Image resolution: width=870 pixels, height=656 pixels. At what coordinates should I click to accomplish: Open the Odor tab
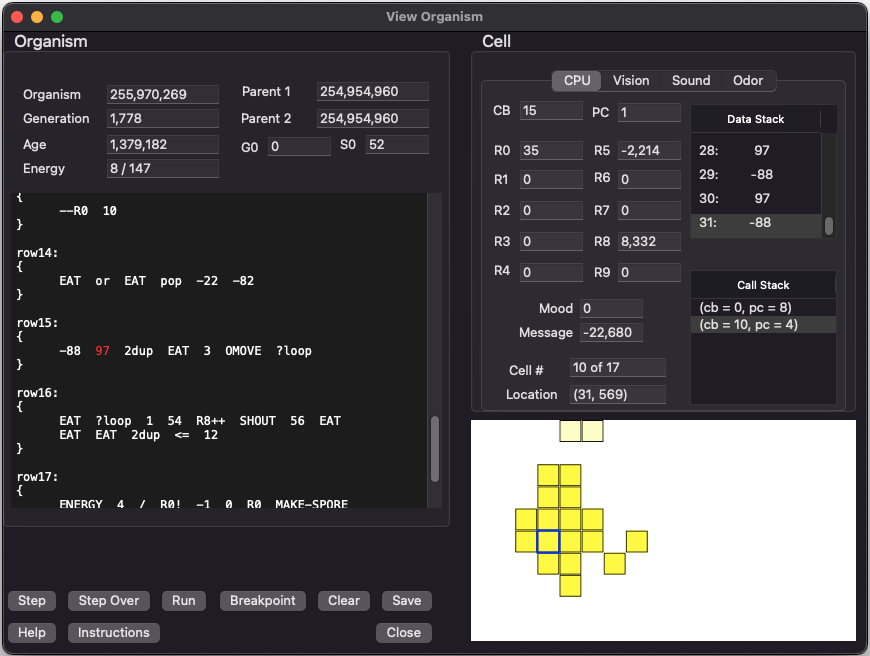click(x=747, y=80)
